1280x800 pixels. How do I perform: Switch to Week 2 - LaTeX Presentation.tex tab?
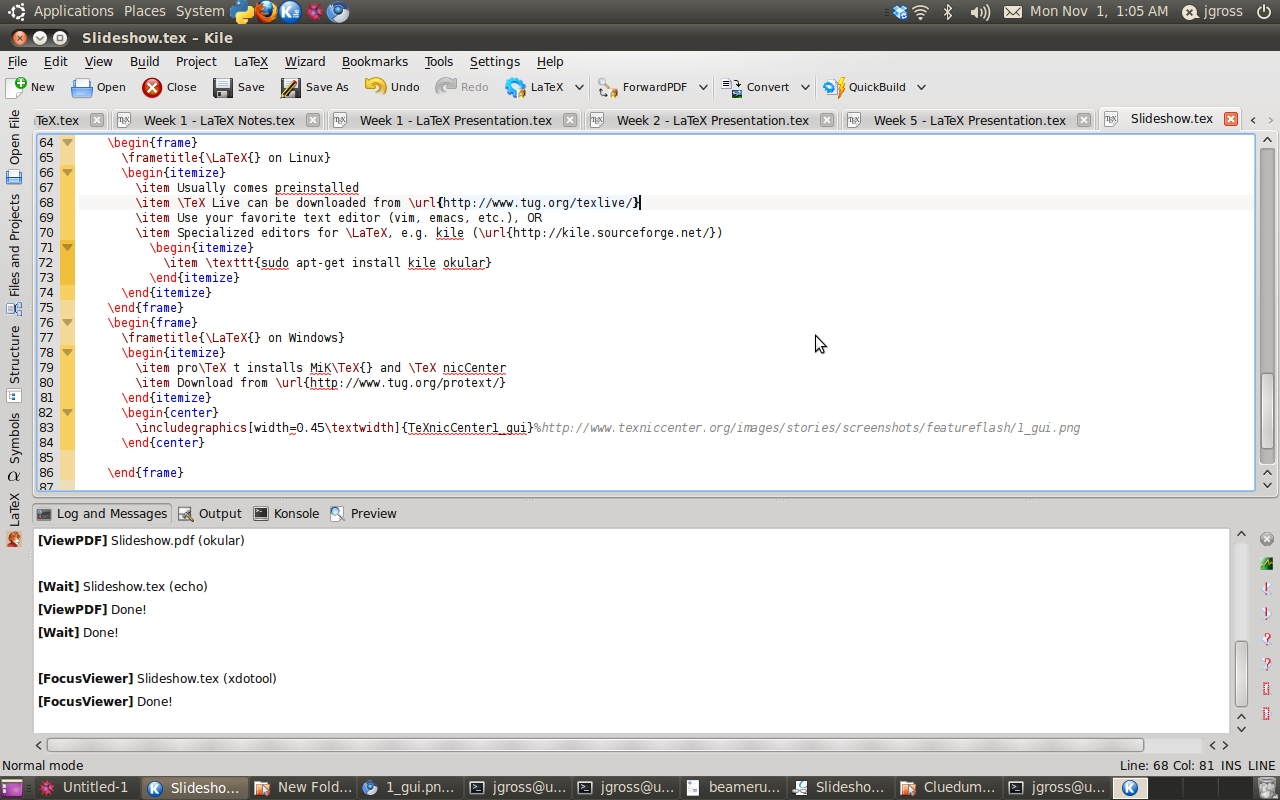coord(712,120)
